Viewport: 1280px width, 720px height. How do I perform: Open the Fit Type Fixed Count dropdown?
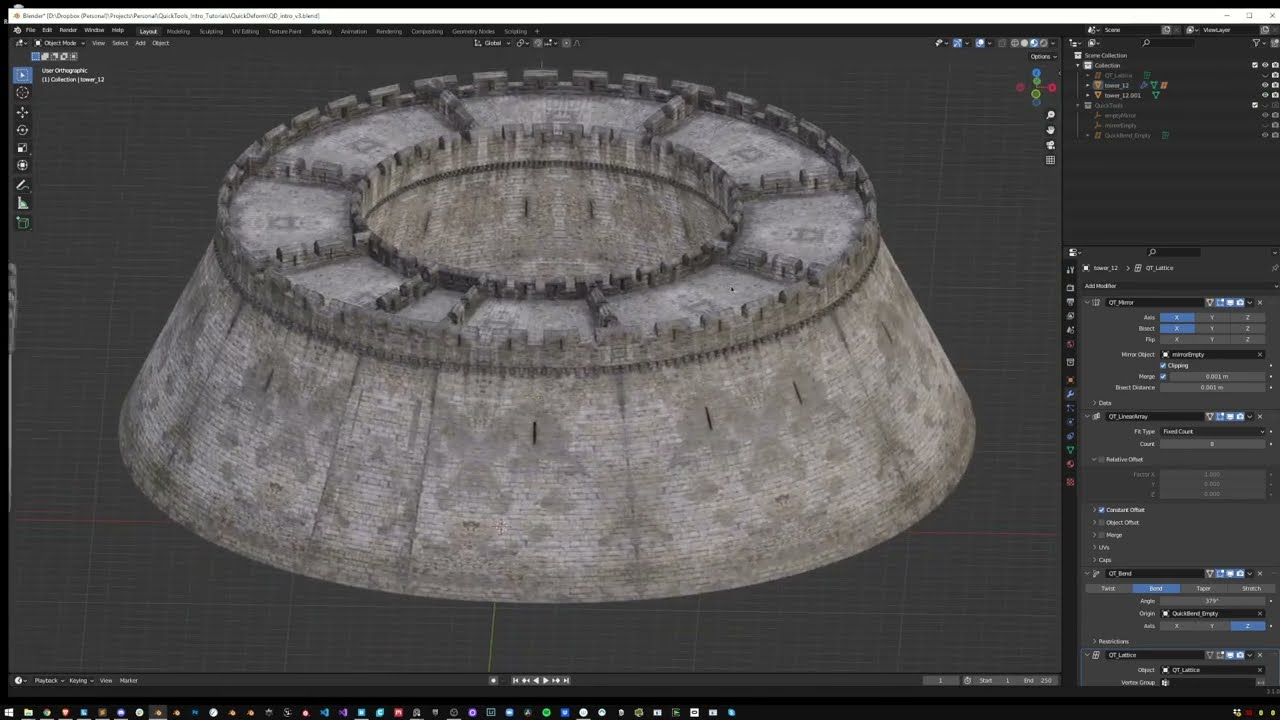point(1213,431)
